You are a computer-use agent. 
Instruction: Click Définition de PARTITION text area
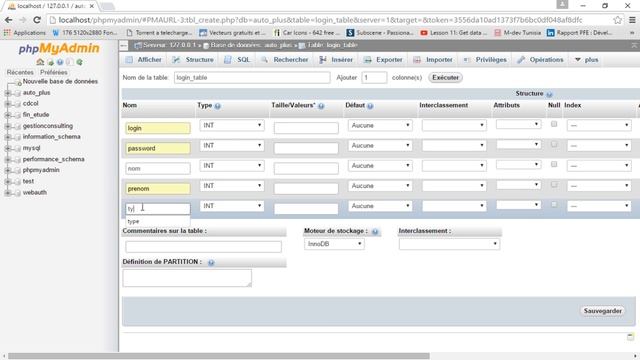point(187,278)
